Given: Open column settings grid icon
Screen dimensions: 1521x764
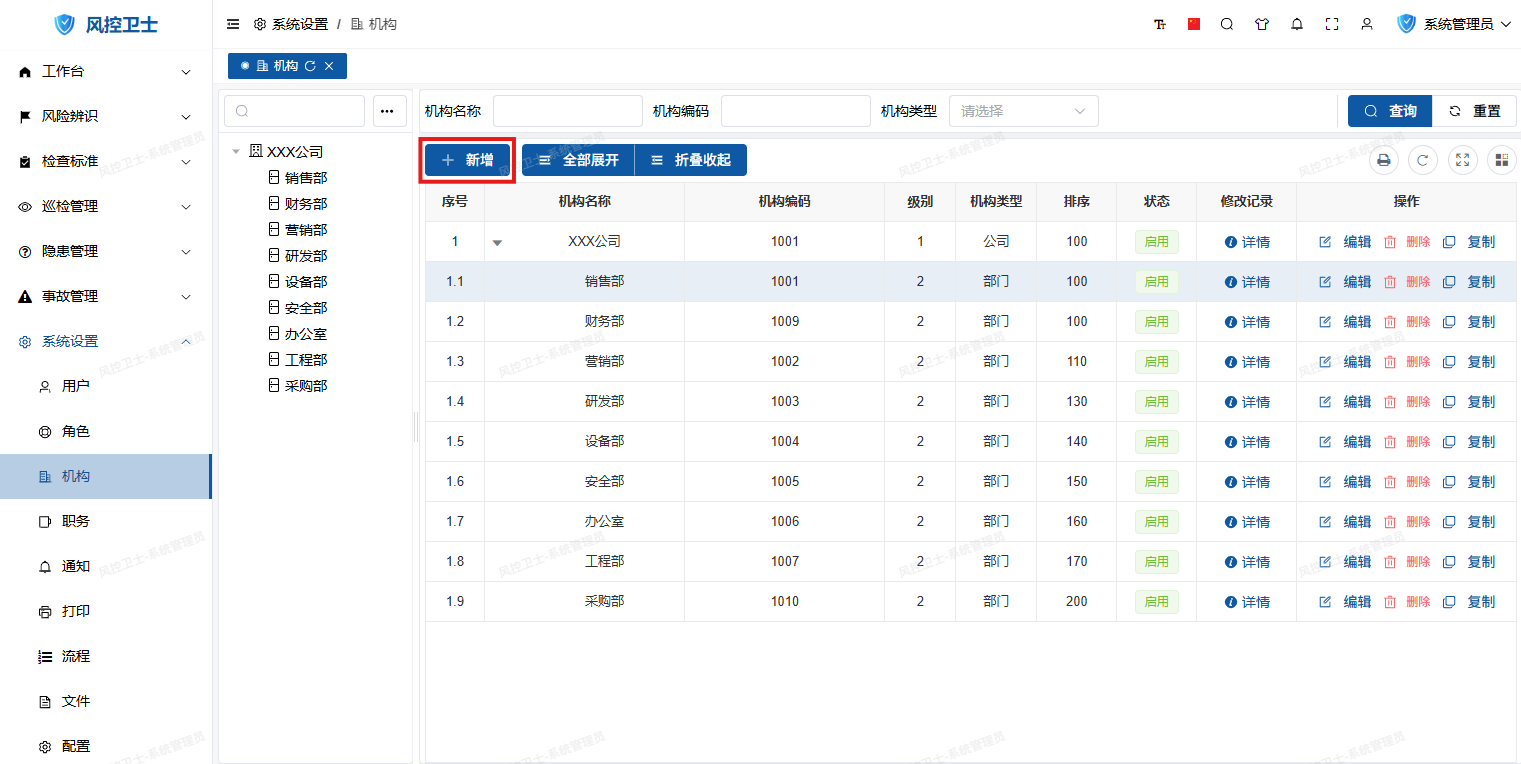Looking at the screenshot, I should (1501, 160).
